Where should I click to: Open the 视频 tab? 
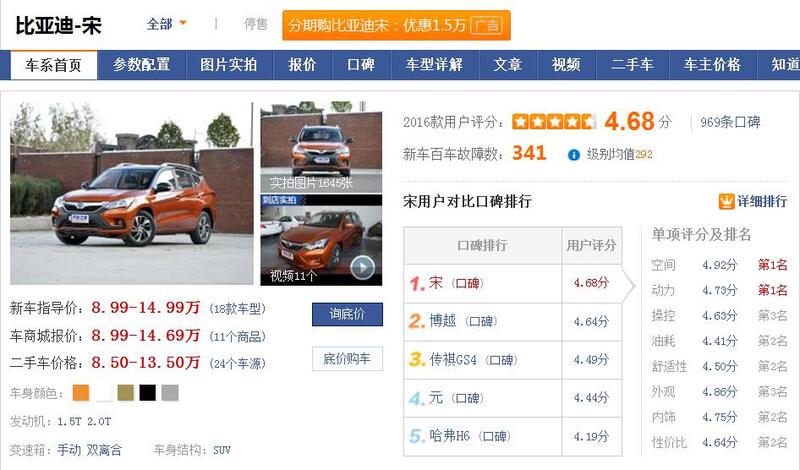point(566,65)
